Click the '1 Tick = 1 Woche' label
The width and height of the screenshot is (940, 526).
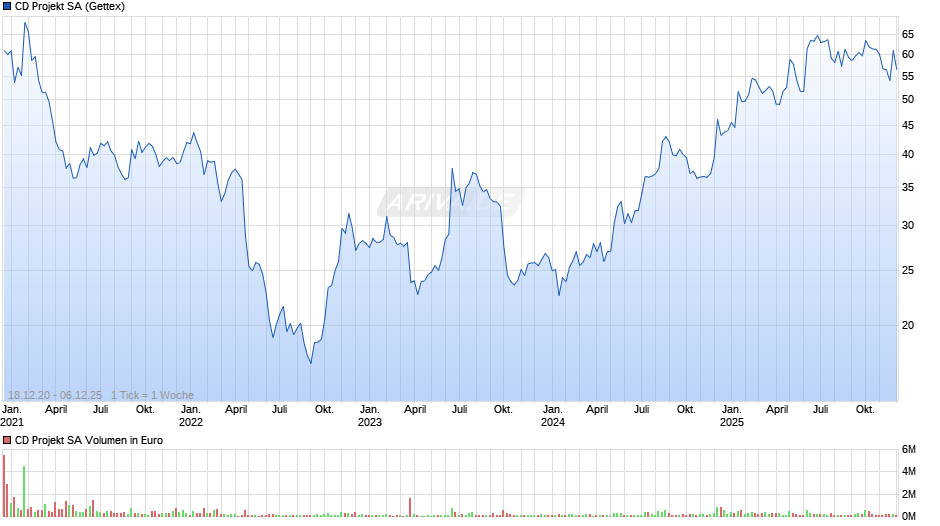pos(152,395)
